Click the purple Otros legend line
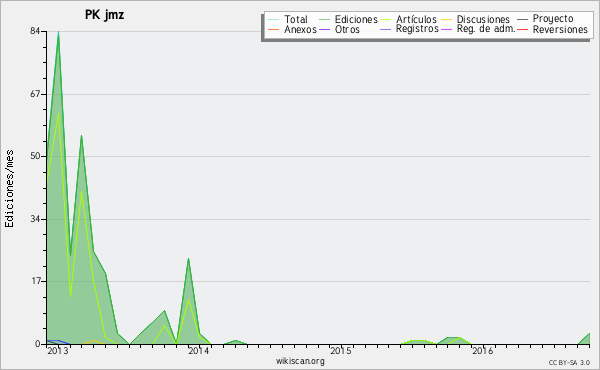 [324, 29]
